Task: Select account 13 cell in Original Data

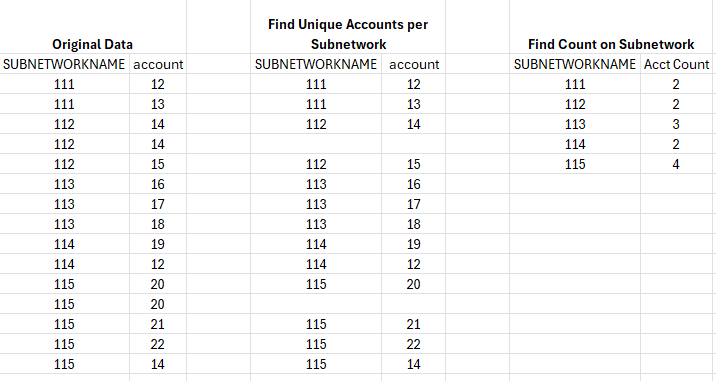Action: point(158,105)
